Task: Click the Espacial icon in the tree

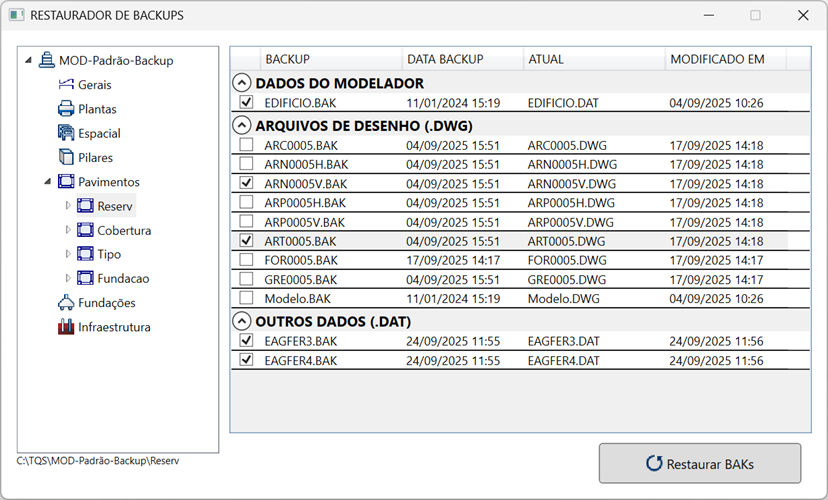Action: pos(67,133)
